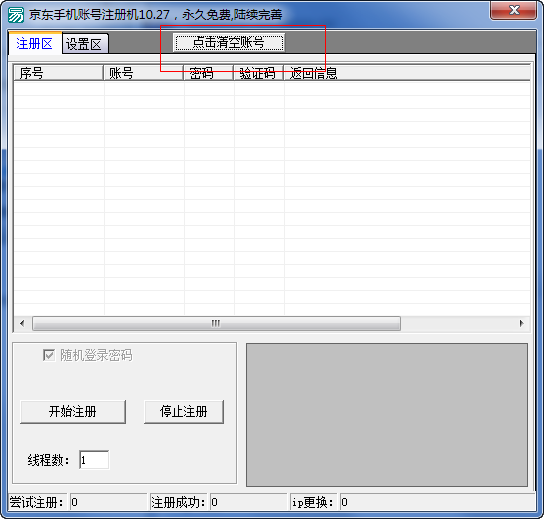This screenshot has width=544, height=519.
Task: Click the application icon in title bar
Action: (x=16, y=15)
